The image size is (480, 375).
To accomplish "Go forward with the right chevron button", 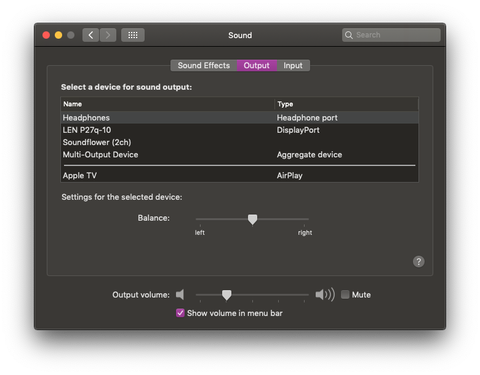I will tap(108, 35).
